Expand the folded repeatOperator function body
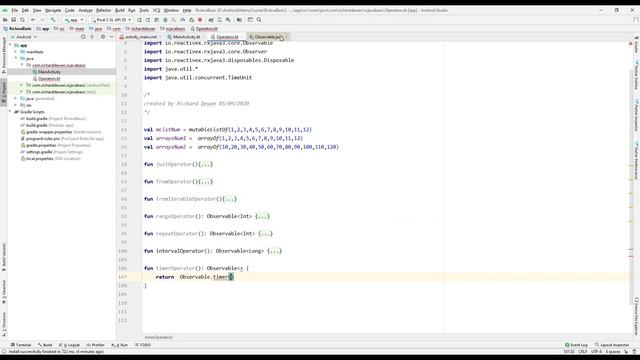The height and width of the screenshot is (360, 640). (266, 233)
